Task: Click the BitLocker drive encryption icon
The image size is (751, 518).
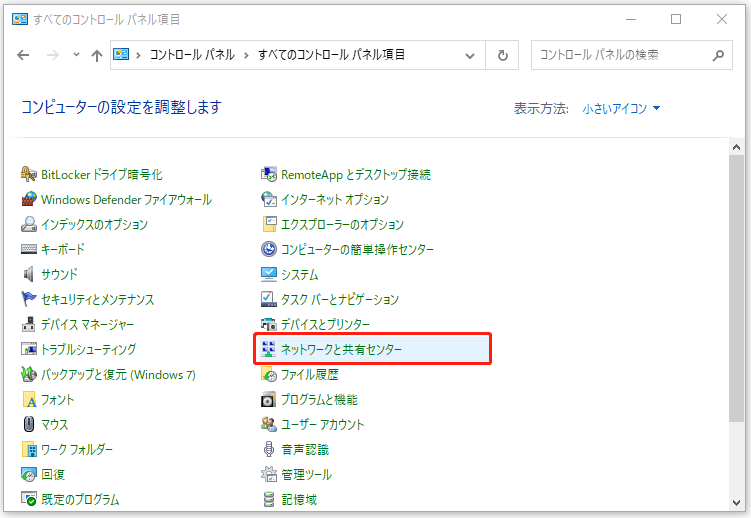Action: click(x=29, y=174)
